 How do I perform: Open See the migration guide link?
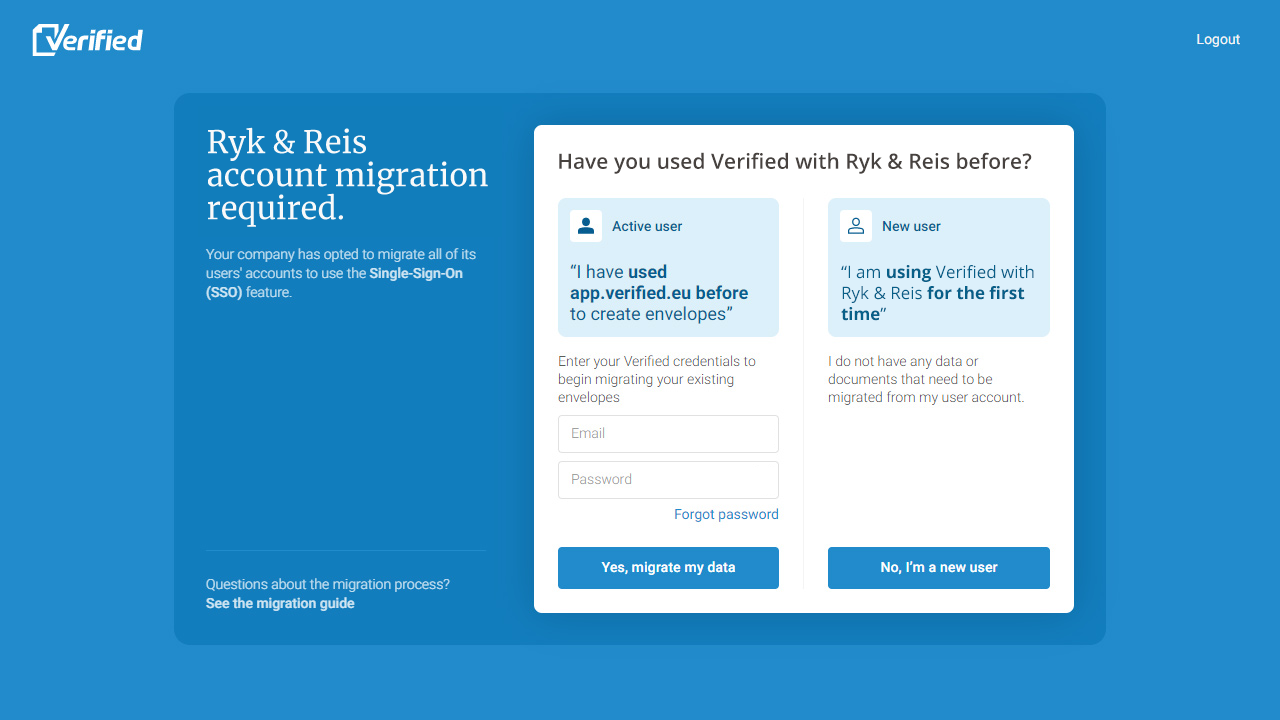[x=280, y=603]
